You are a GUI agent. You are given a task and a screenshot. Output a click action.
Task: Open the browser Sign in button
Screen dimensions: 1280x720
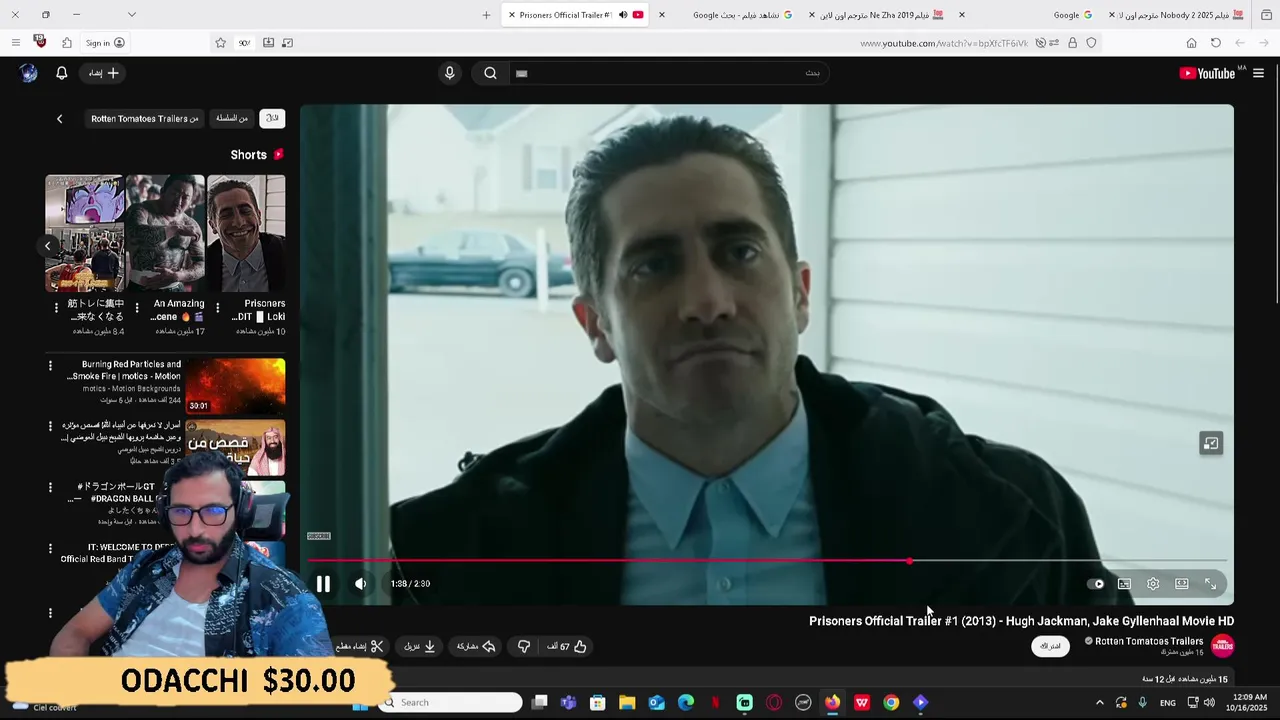point(105,43)
